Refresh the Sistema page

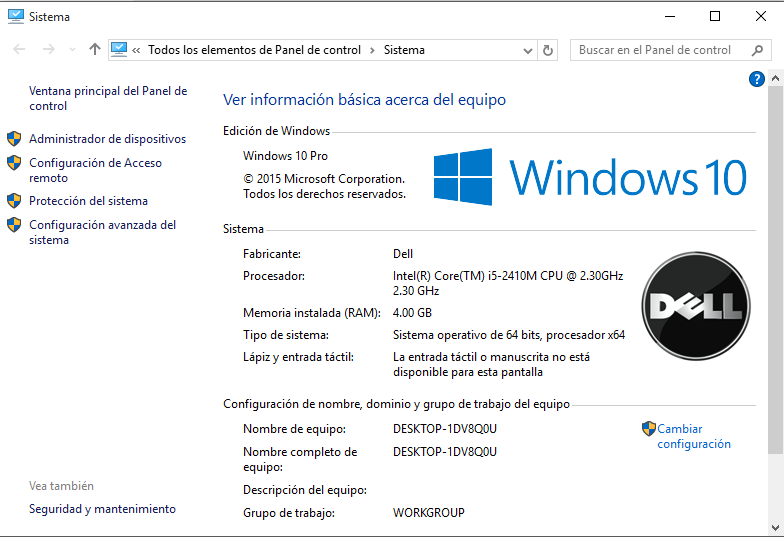coord(548,50)
